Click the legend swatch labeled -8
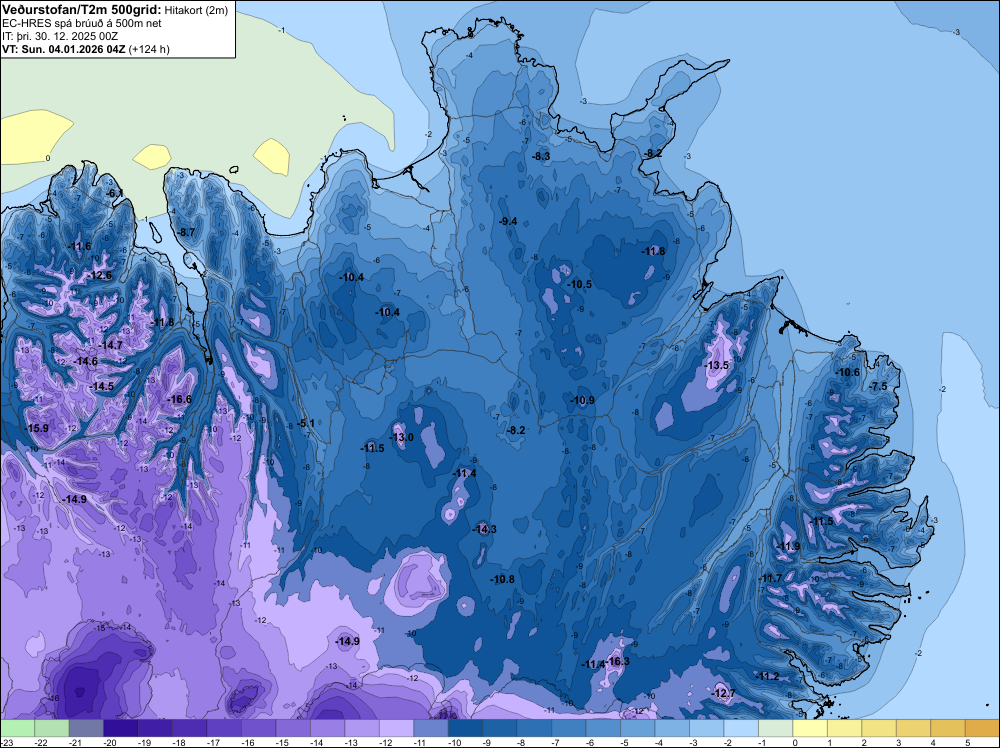The width and height of the screenshot is (1000, 748). (533, 728)
